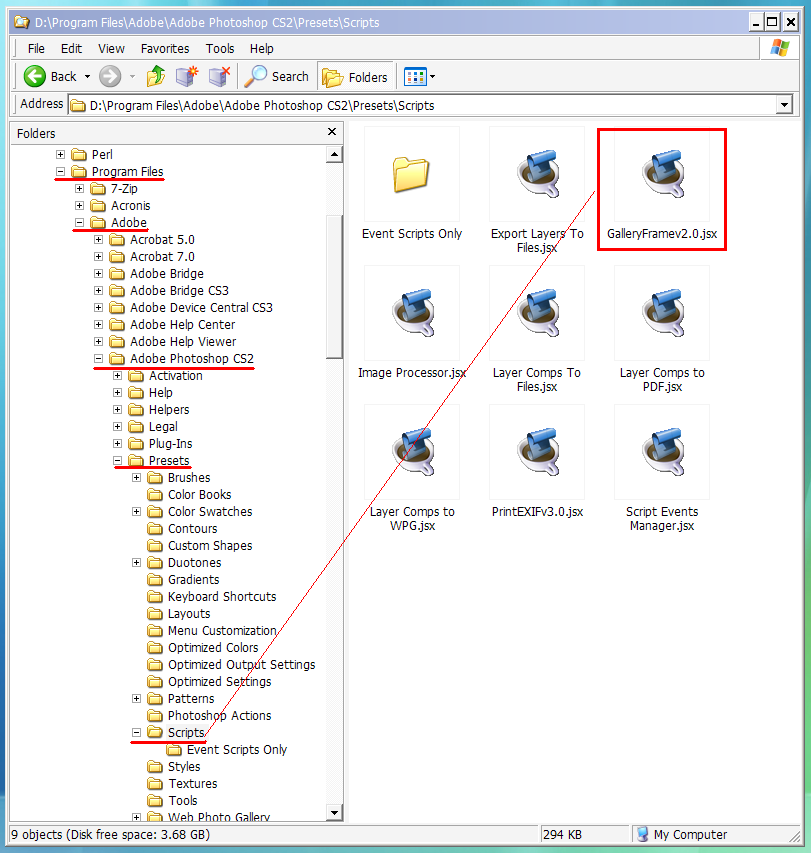
Task: Select the Keyboard Shortcuts folder
Action: (x=222, y=597)
